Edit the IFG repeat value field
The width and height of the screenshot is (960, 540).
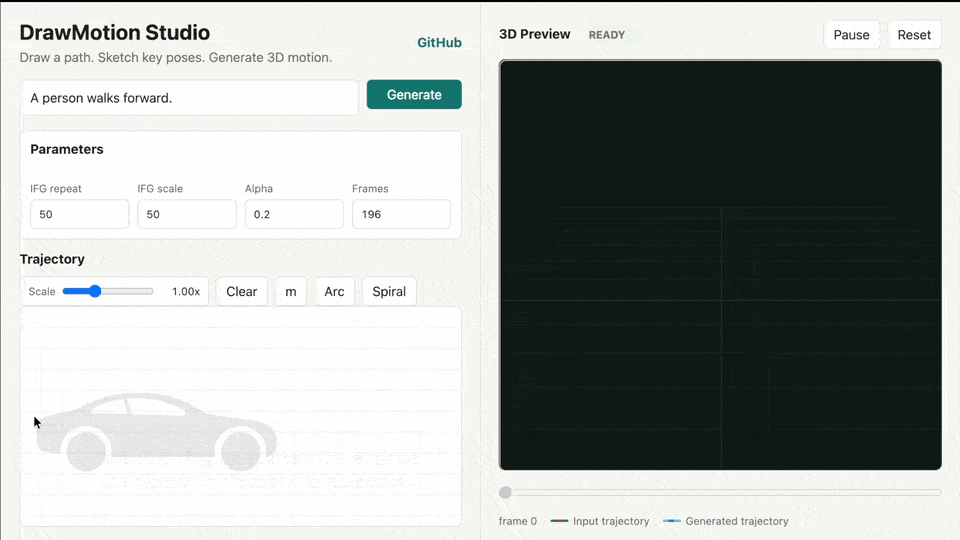point(80,214)
